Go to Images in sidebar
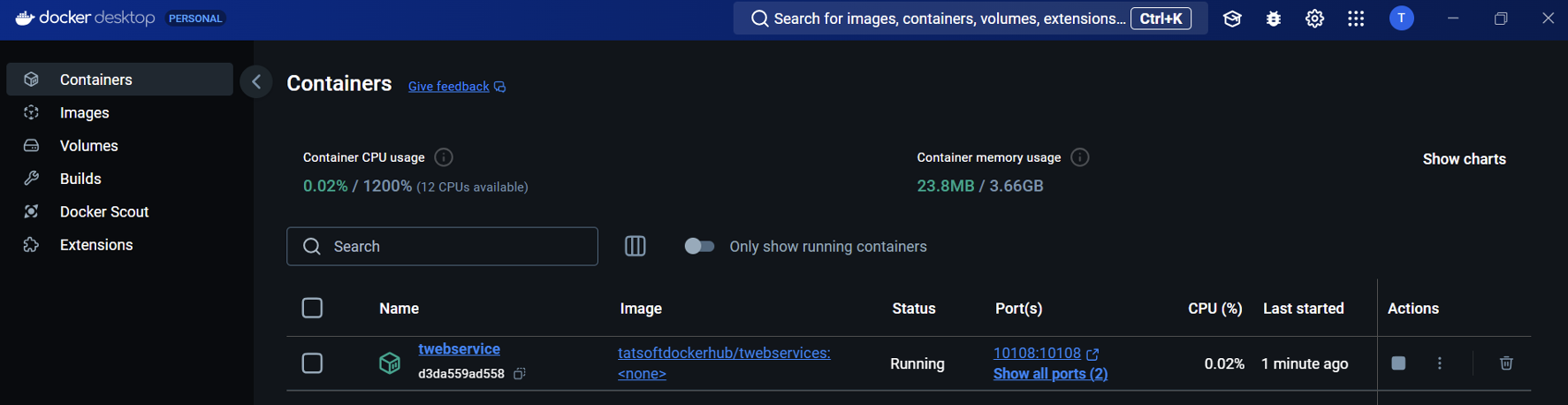The width and height of the screenshot is (1568, 405). coord(119,112)
